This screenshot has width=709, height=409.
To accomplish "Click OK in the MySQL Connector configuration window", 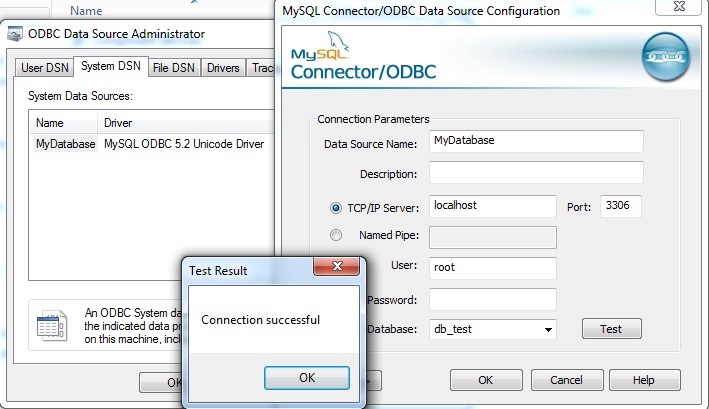I will click(x=486, y=380).
